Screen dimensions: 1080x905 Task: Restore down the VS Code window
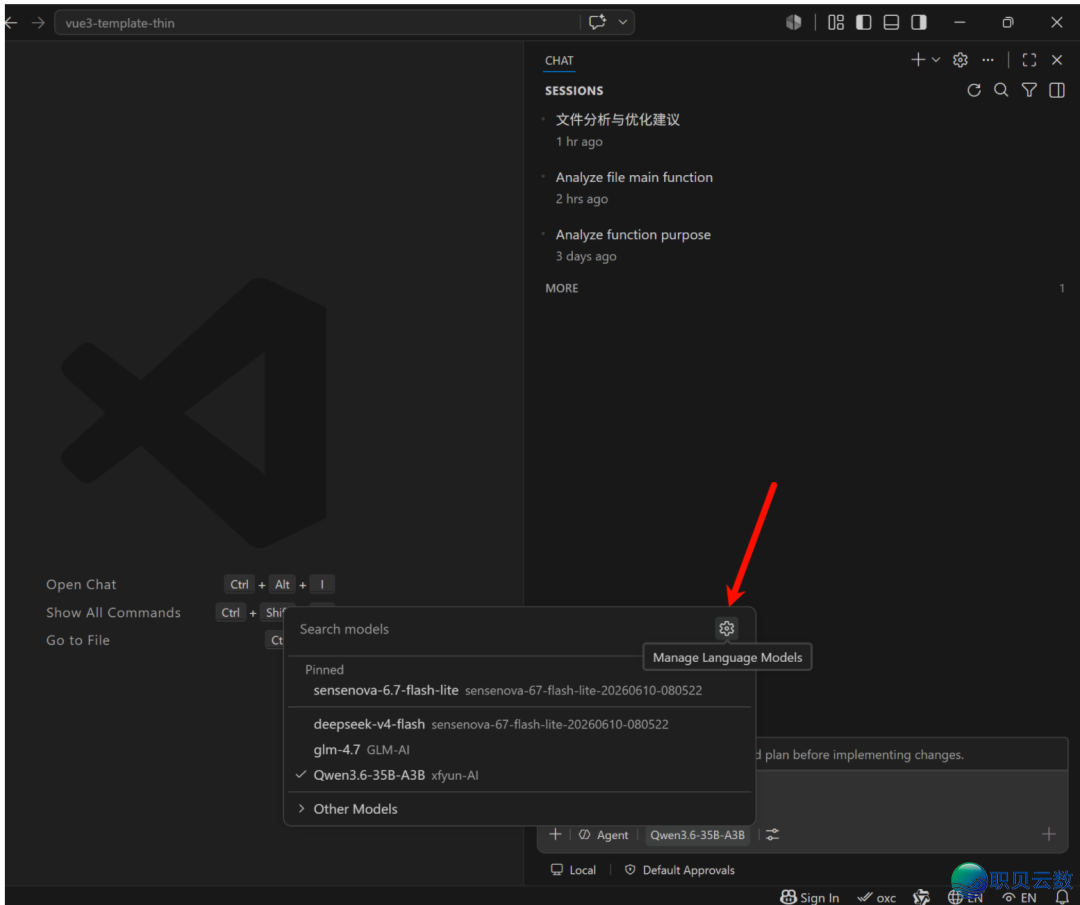(1008, 23)
